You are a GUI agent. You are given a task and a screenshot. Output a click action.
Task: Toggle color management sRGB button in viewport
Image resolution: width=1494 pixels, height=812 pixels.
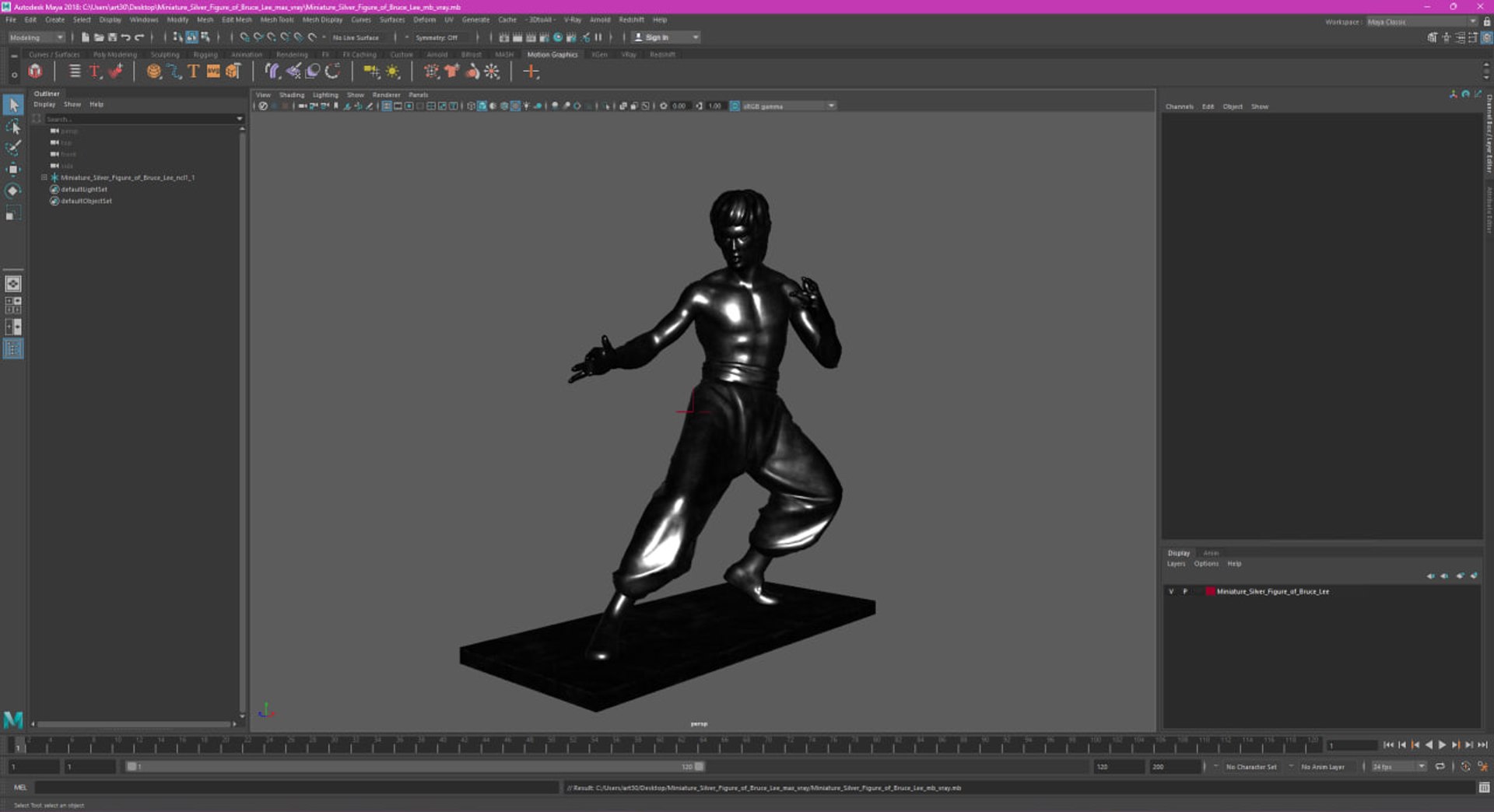[735, 107]
